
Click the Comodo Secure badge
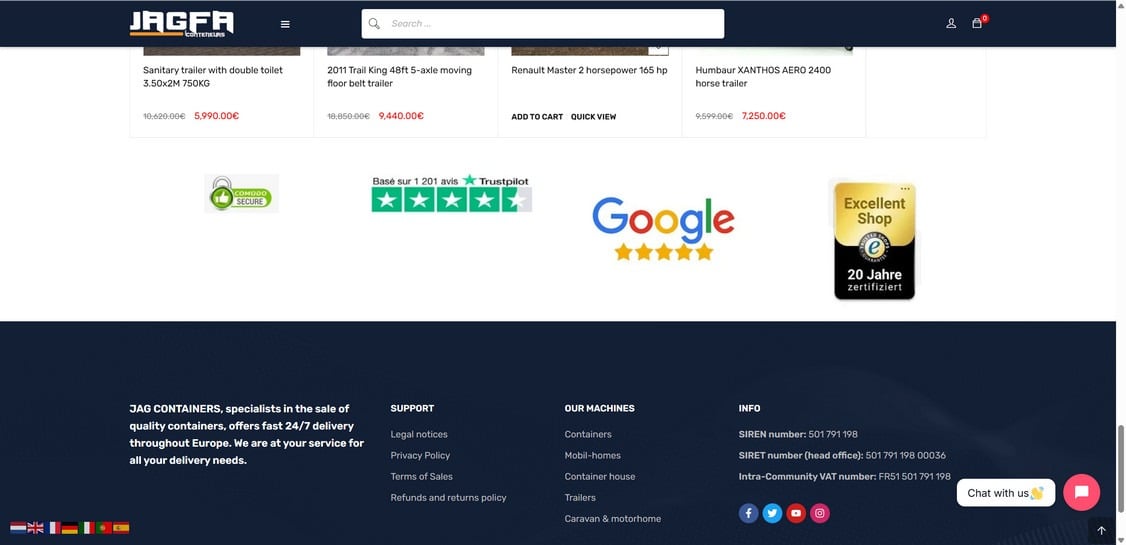point(241,193)
